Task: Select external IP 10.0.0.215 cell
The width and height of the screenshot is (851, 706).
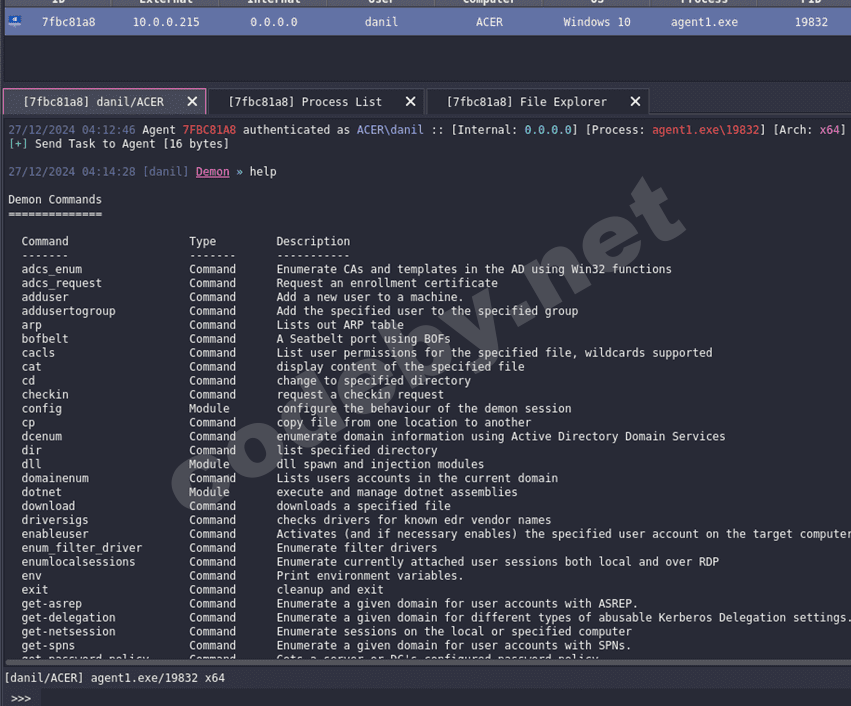Action: point(166,22)
